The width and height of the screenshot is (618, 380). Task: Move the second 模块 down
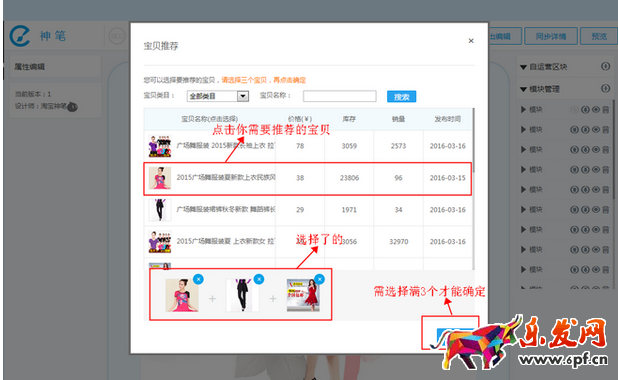(585, 129)
